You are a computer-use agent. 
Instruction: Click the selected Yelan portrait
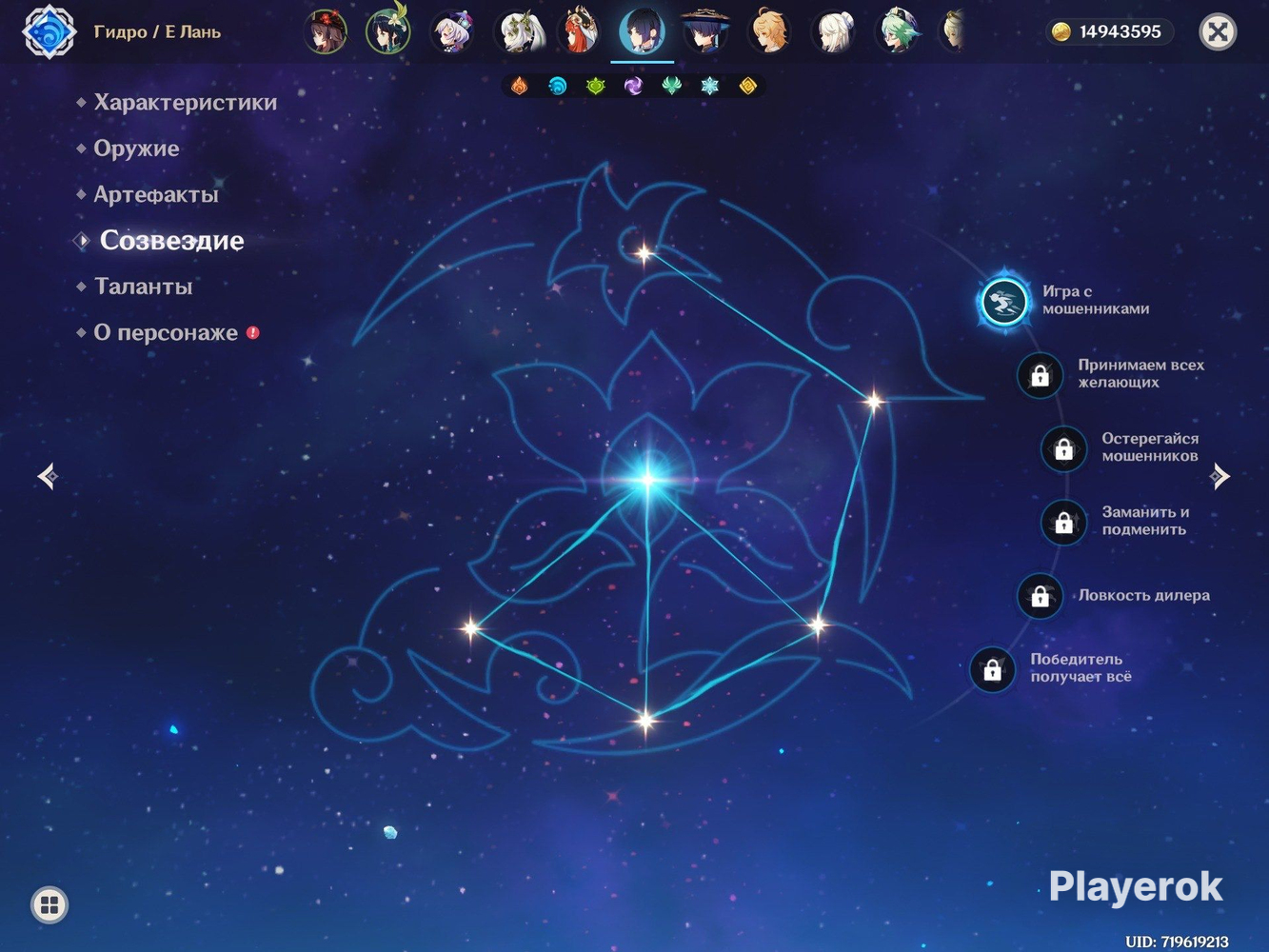click(x=643, y=31)
